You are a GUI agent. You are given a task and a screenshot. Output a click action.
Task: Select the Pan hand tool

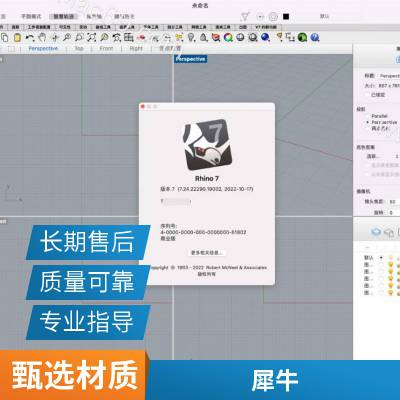point(42,37)
